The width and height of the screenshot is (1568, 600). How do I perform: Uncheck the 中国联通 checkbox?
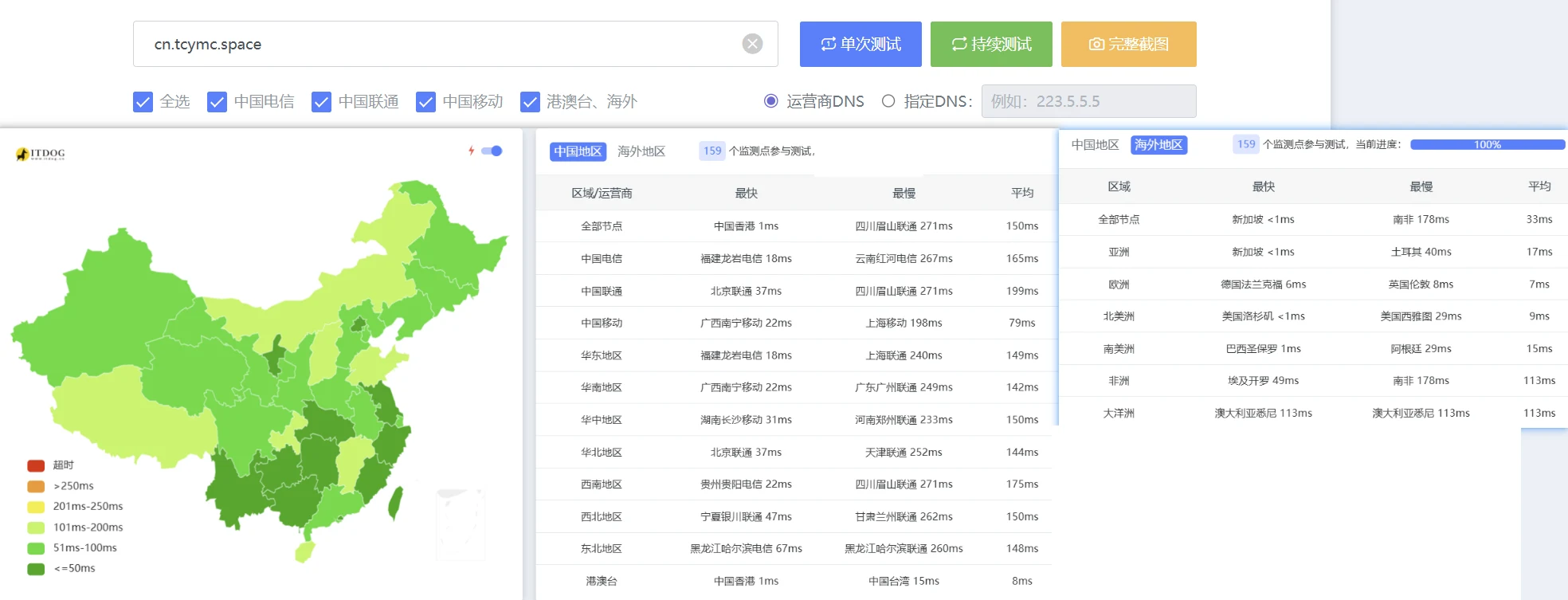321,102
